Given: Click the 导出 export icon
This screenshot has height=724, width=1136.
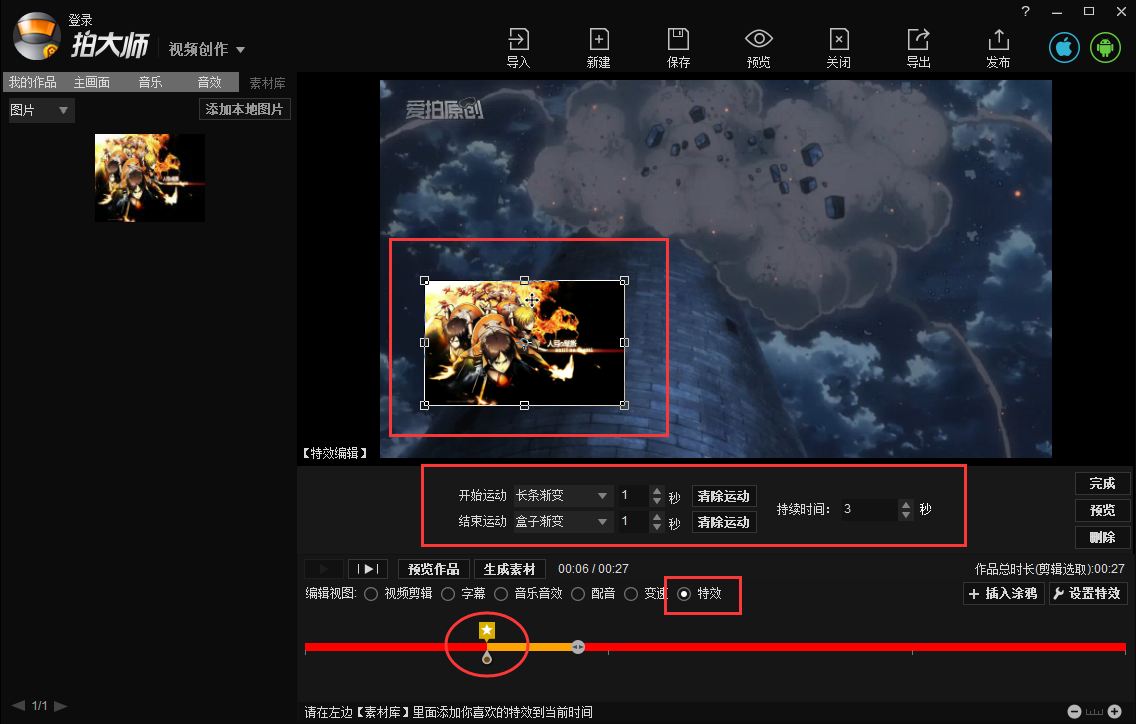Looking at the screenshot, I should pos(918,47).
